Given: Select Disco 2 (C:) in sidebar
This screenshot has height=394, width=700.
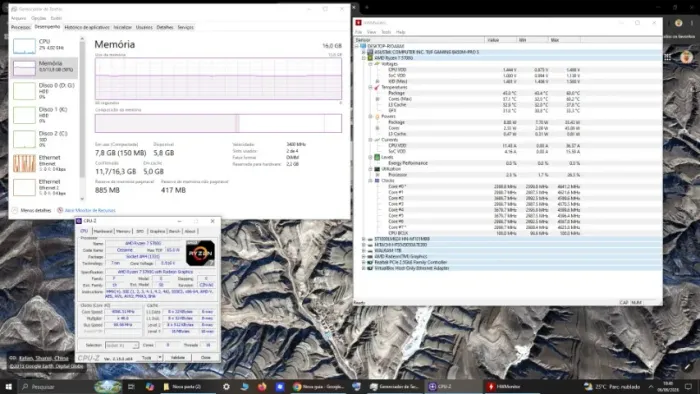Looking at the screenshot, I should [x=44, y=139].
